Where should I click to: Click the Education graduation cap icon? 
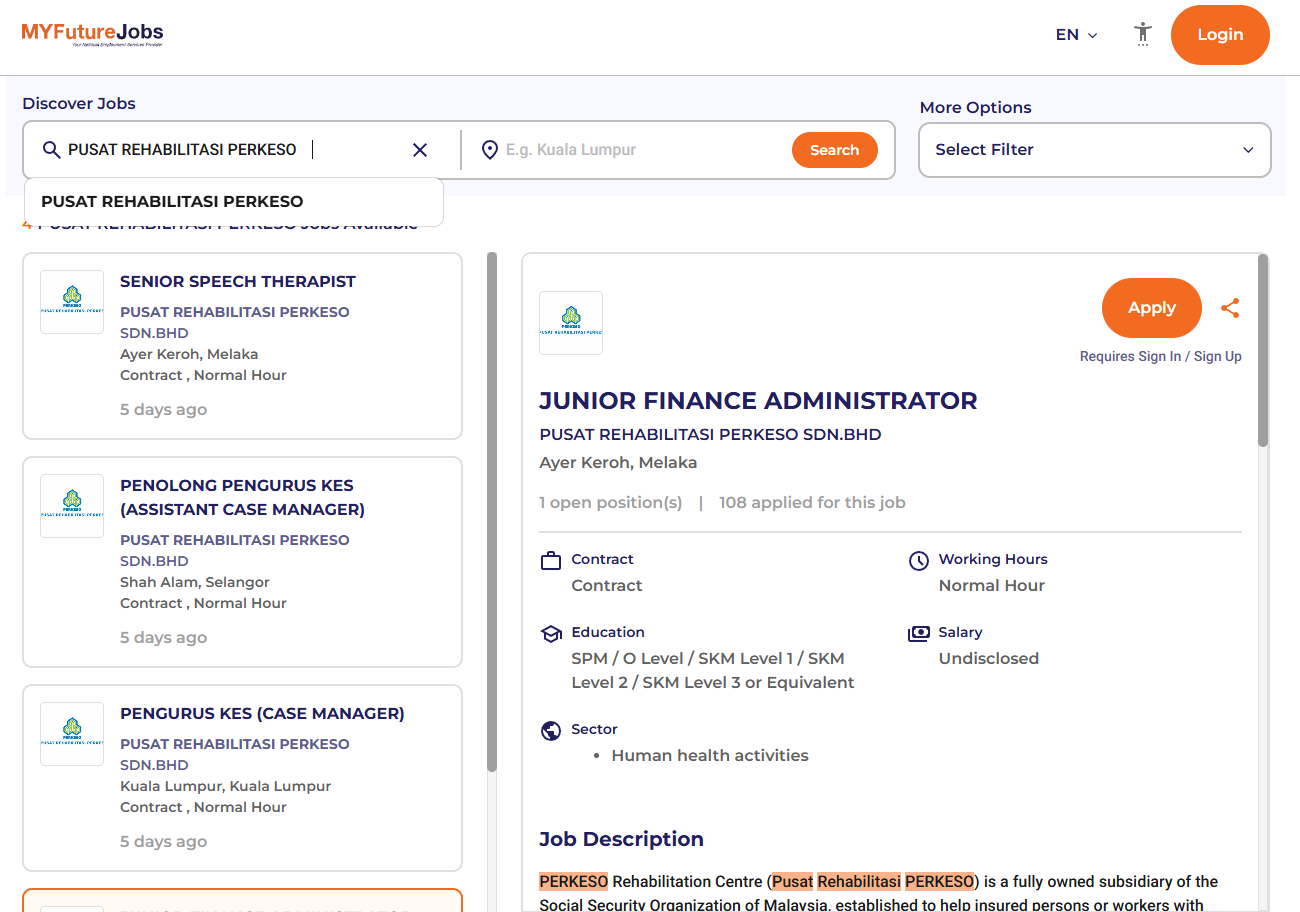coord(550,633)
